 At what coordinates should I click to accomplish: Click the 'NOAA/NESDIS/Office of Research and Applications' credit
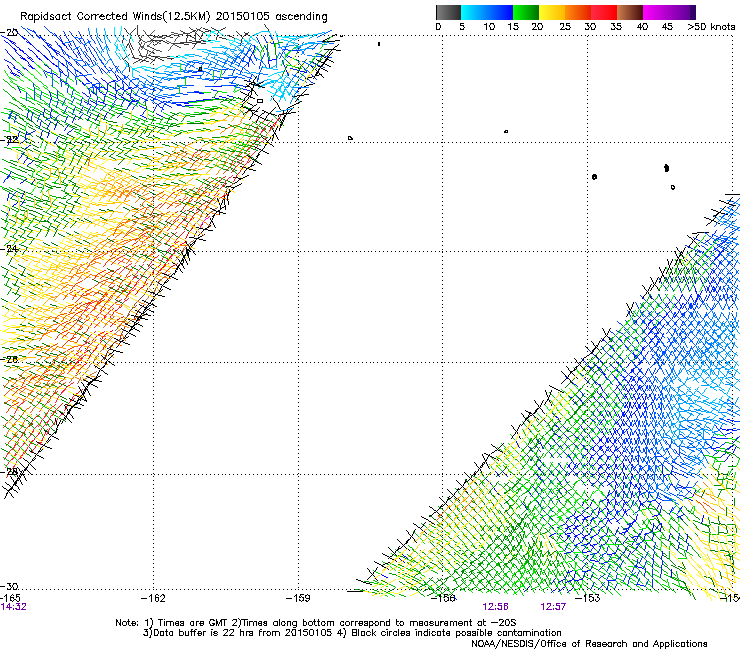[589, 644]
